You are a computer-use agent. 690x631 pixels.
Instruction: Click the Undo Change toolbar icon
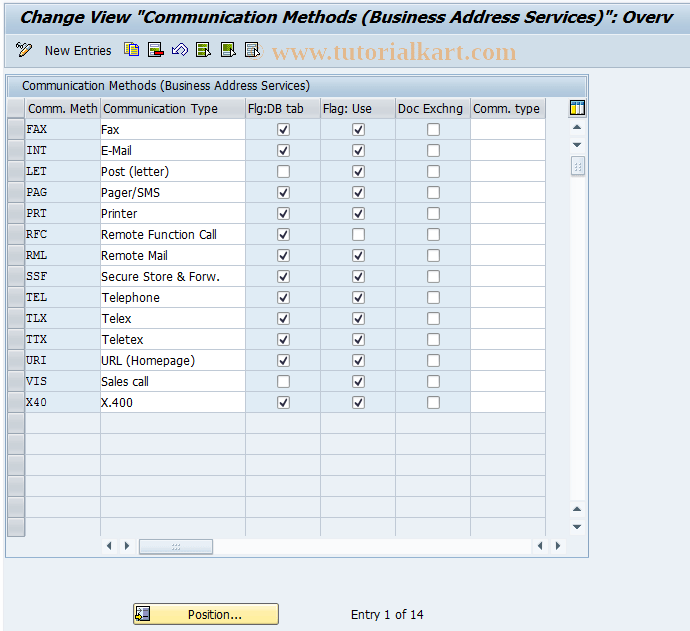pyautogui.click(x=180, y=50)
